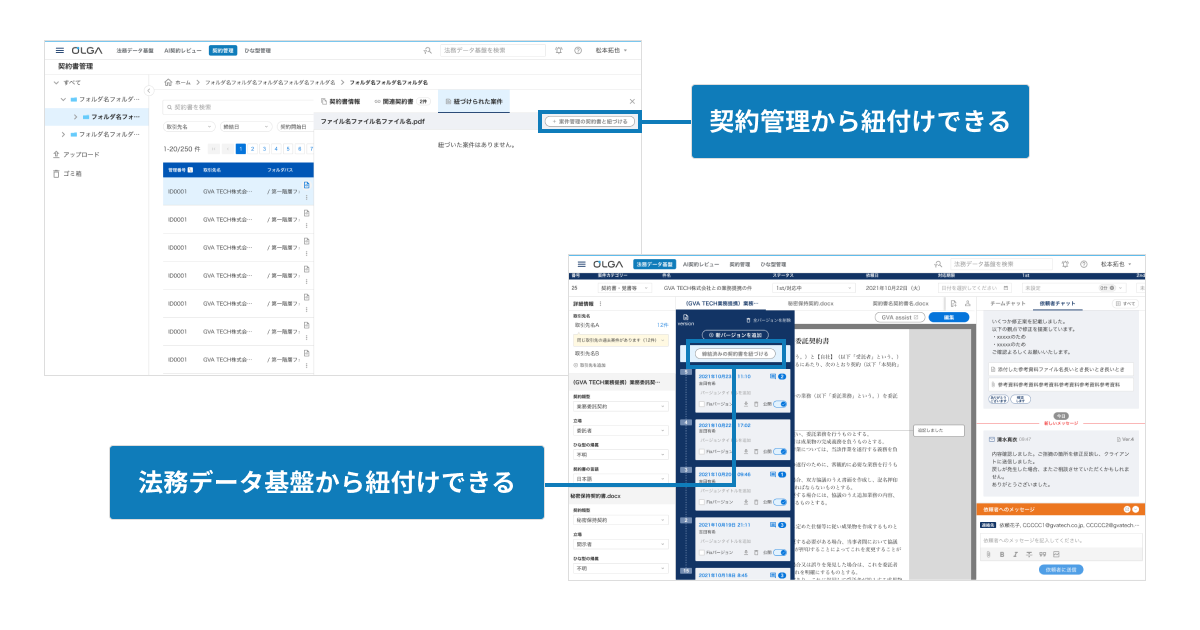The width and height of the screenshot is (1200, 630).
Task: Click the attachment paperclip icon in message editor
Action: 987,553
